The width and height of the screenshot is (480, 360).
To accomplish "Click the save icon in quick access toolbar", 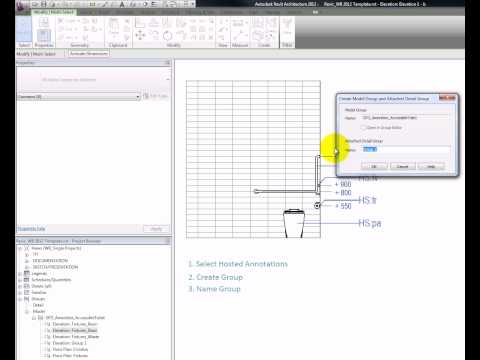I will click(x=44, y=4).
